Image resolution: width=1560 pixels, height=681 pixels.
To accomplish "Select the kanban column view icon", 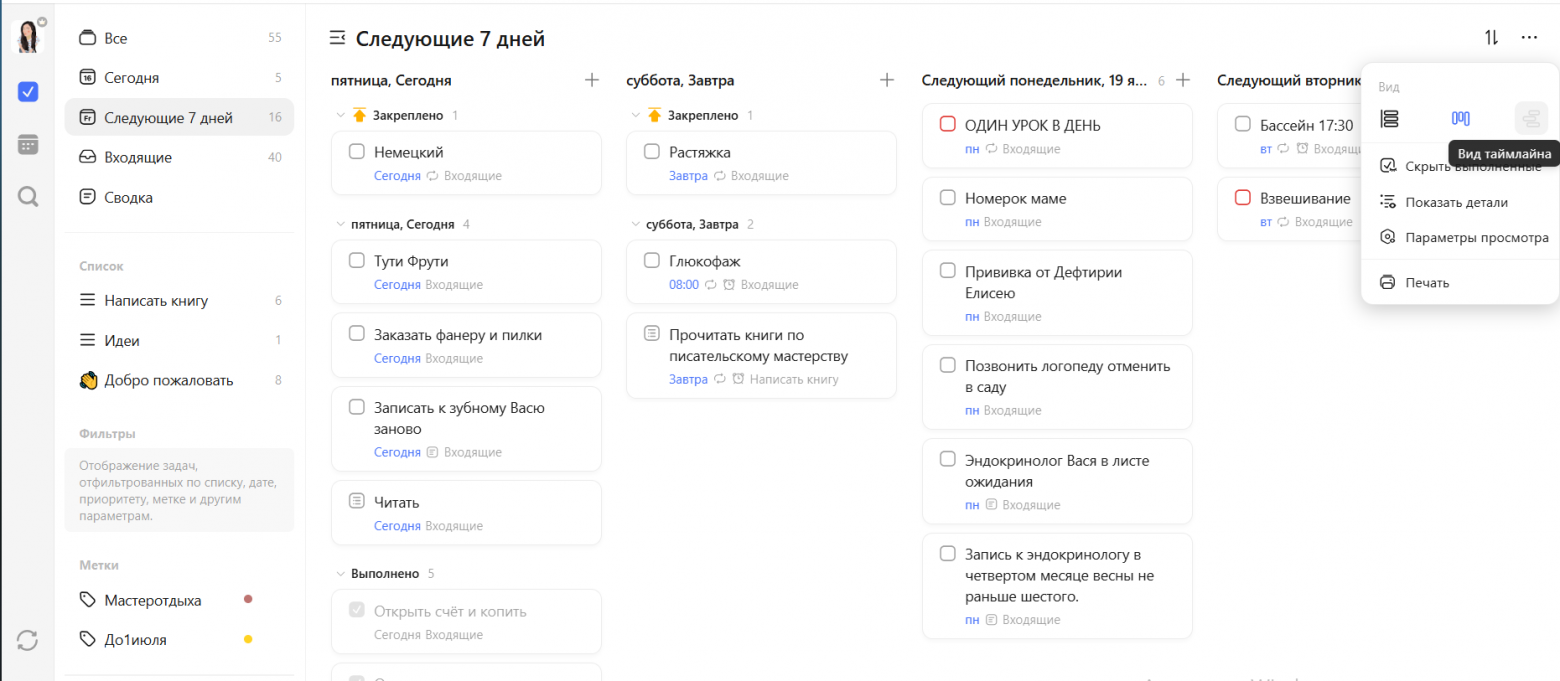I will (x=1460, y=119).
